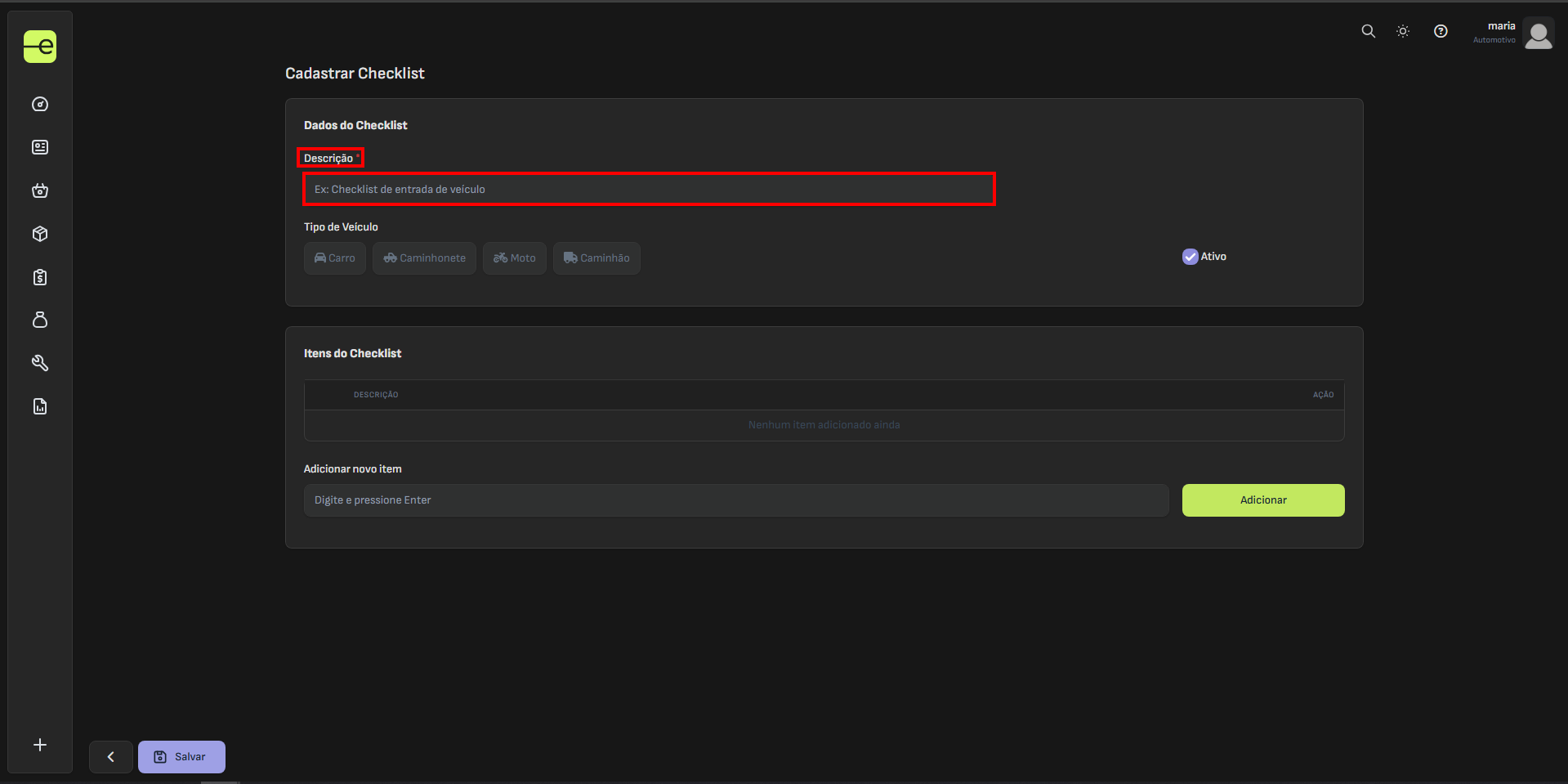Open the package box icon in sidebar
This screenshot has width=1568, height=784.
click(x=40, y=234)
